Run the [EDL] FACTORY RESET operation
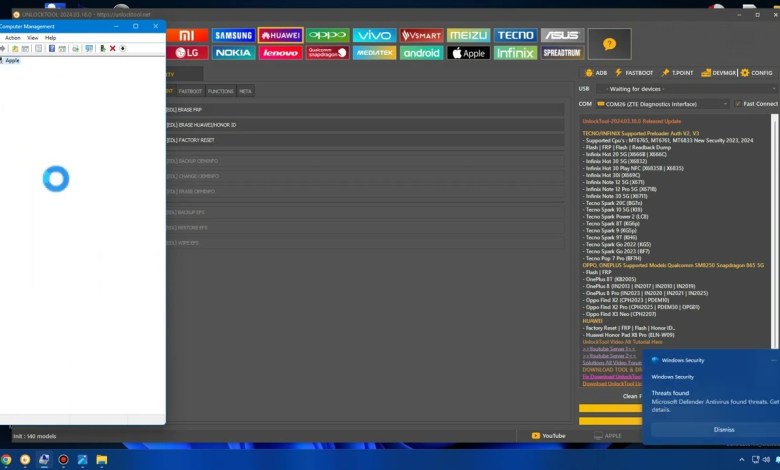 coord(365,140)
